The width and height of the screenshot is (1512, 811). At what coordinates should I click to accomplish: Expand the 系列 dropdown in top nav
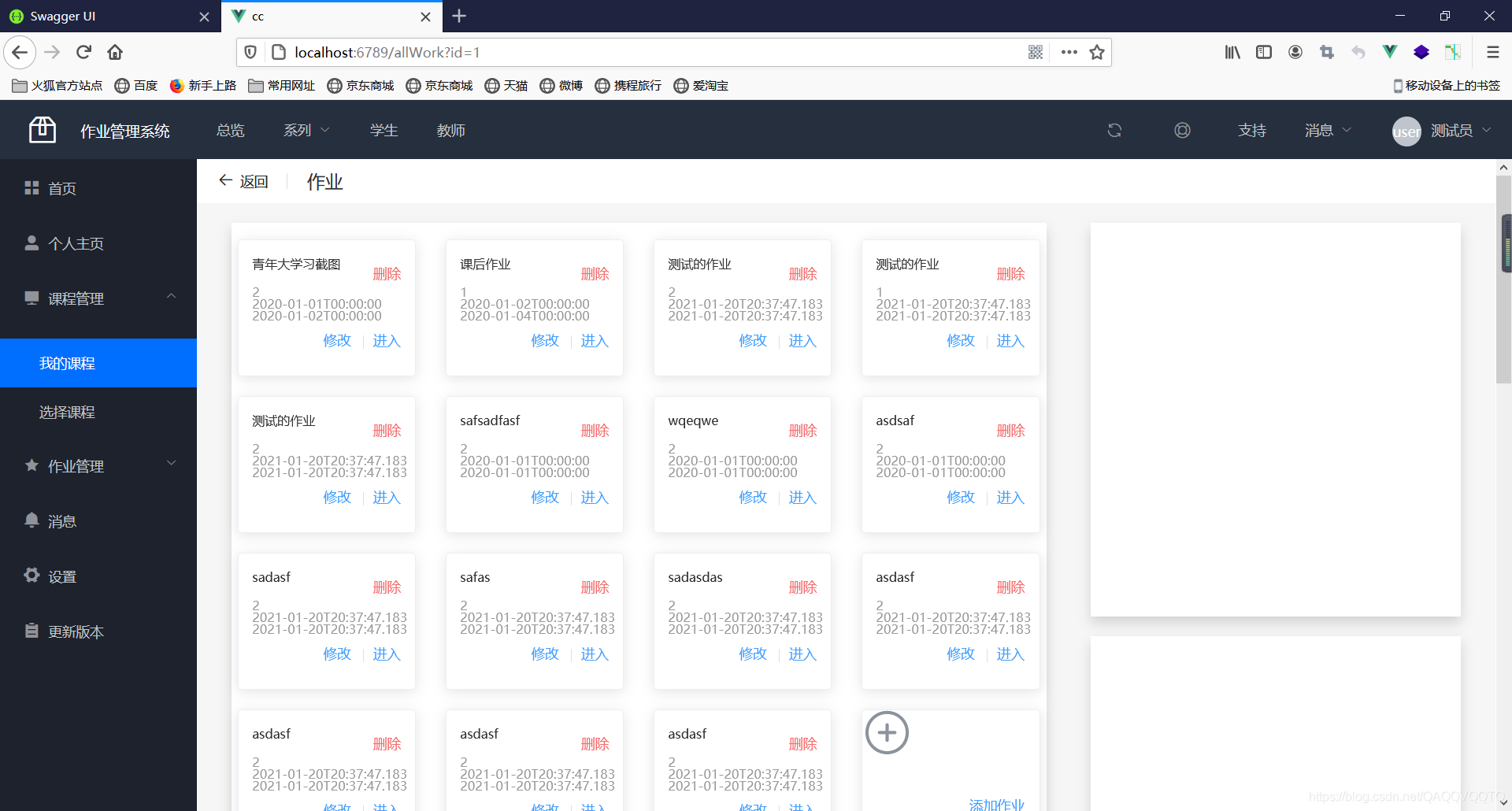click(306, 130)
